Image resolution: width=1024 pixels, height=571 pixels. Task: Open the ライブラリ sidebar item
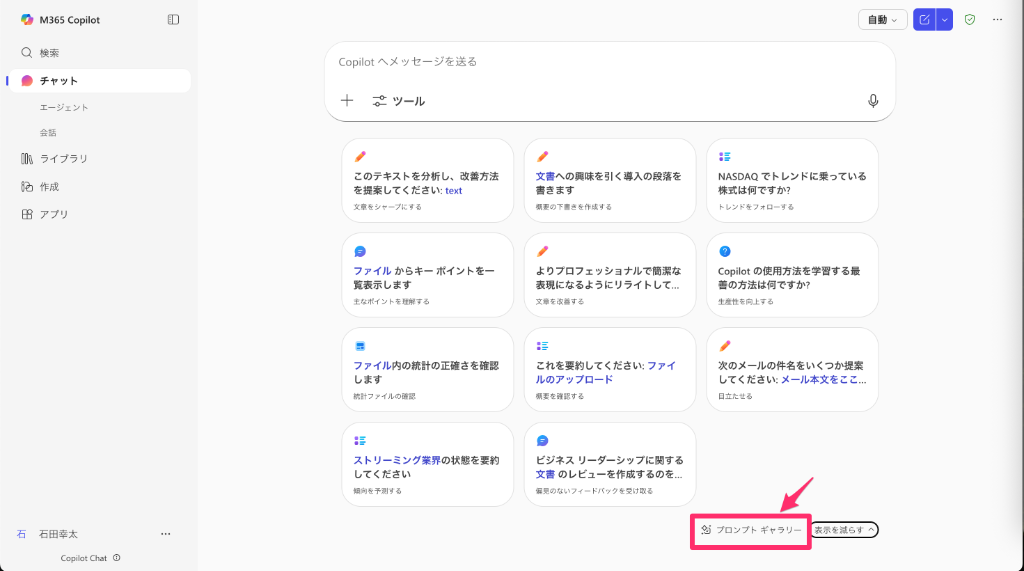point(63,159)
